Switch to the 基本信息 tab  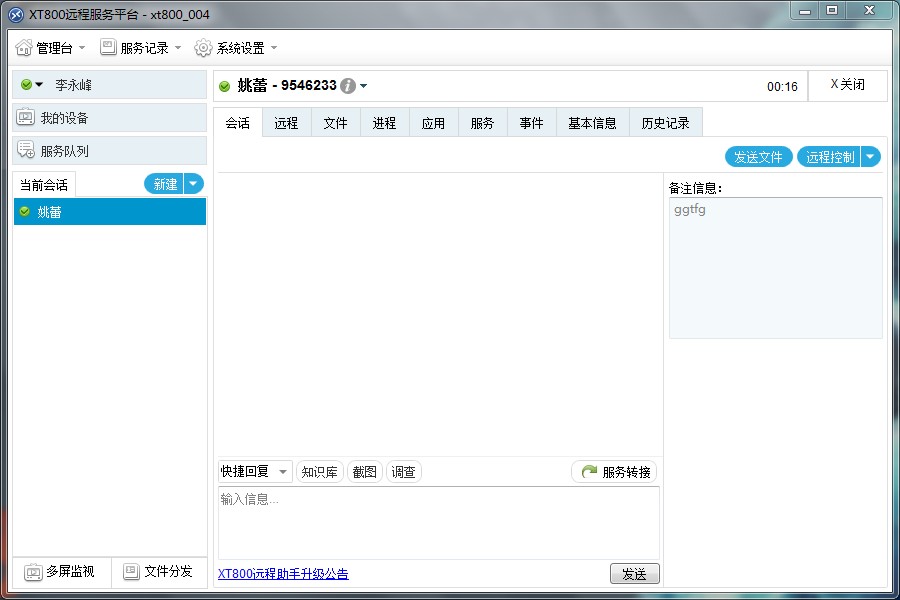coord(592,123)
